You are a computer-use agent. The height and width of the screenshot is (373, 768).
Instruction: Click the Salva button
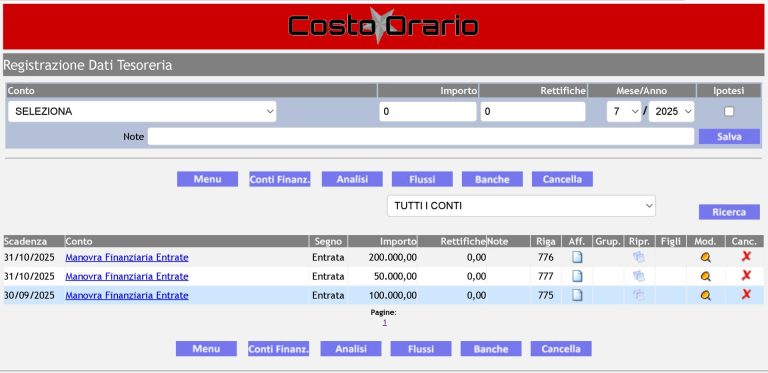tap(729, 137)
